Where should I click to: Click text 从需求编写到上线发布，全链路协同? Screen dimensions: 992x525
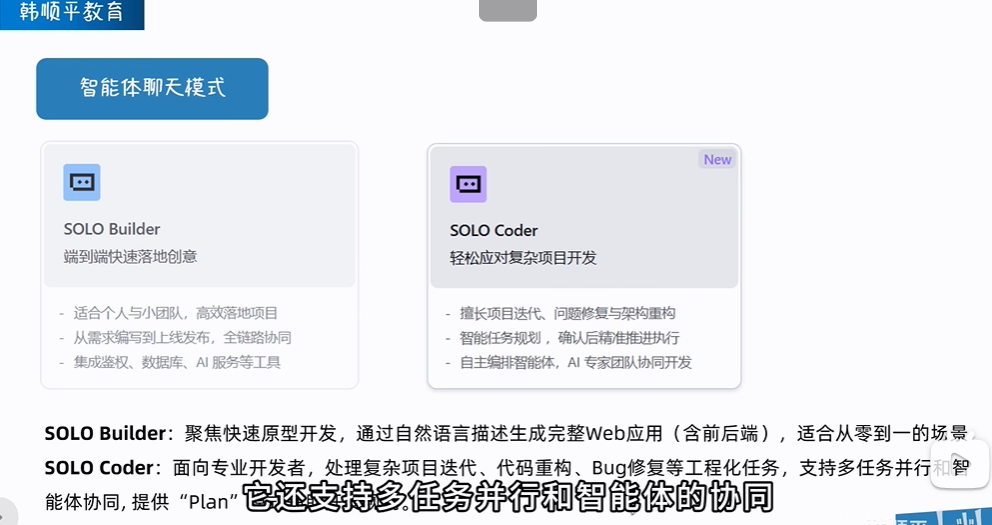pyautogui.click(x=182, y=338)
